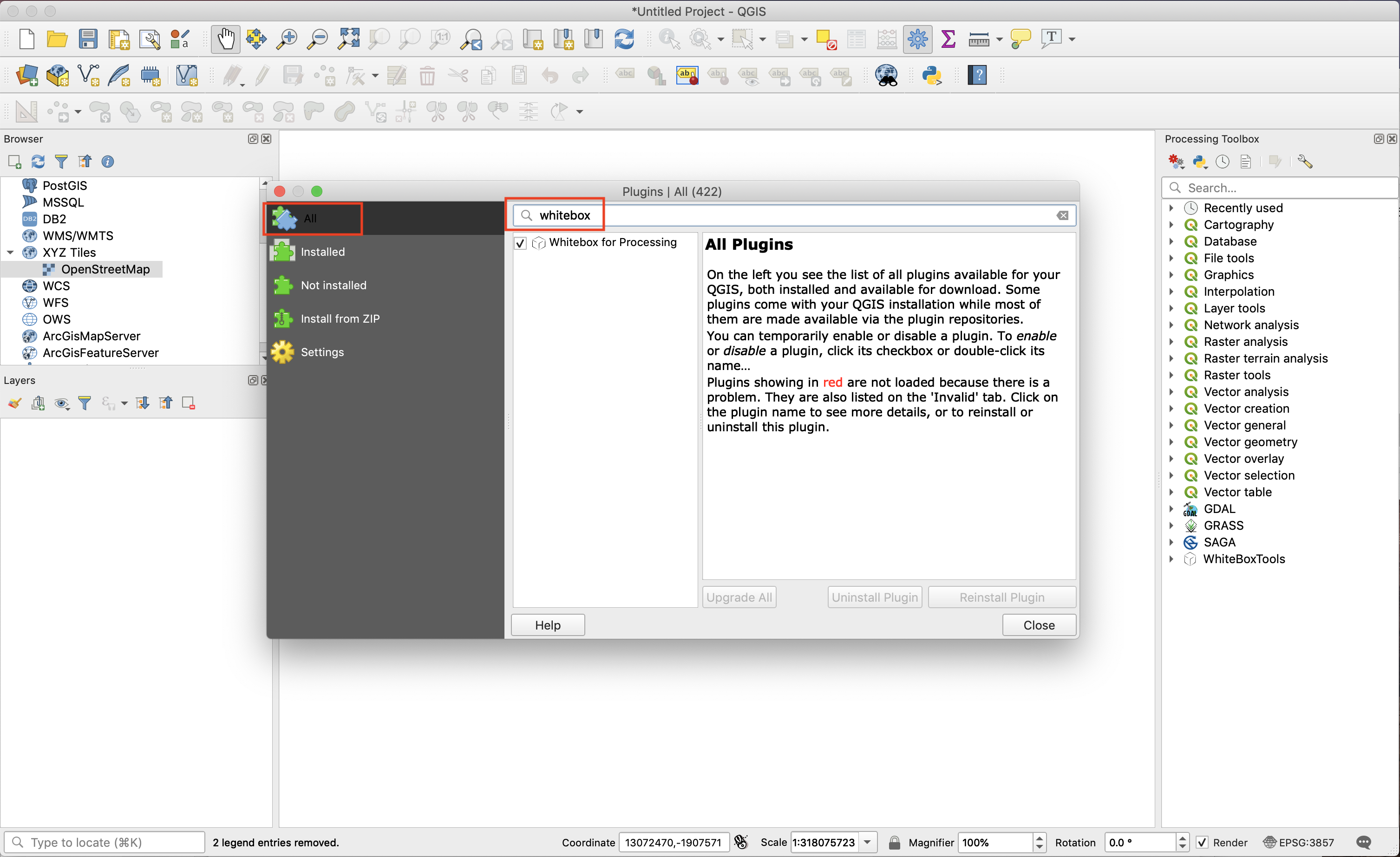
Task: Click the Uninstall Plugin button
Action: click(x=875, y=597)
